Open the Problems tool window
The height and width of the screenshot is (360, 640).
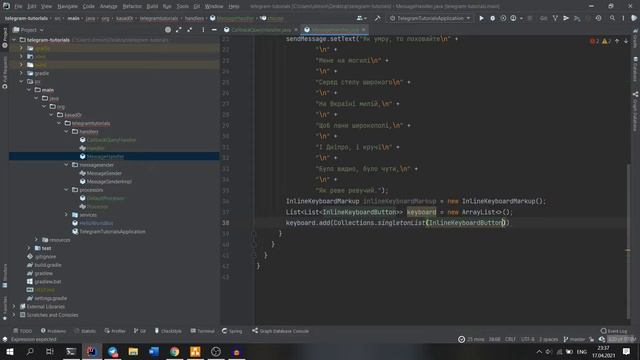point(53,331)
